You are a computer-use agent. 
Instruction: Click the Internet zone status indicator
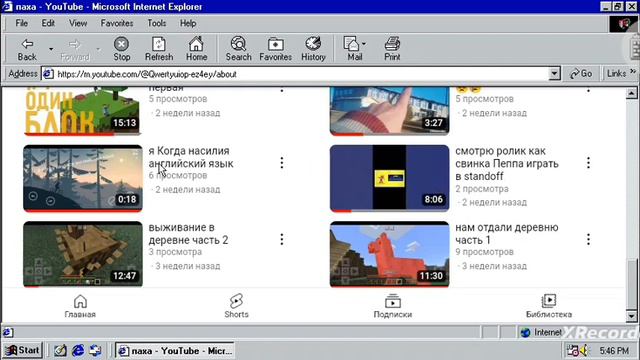tap(541, 332)
